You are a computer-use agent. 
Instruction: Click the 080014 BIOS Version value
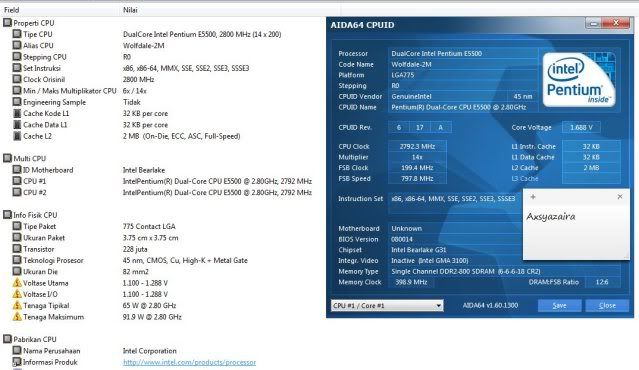402,239
